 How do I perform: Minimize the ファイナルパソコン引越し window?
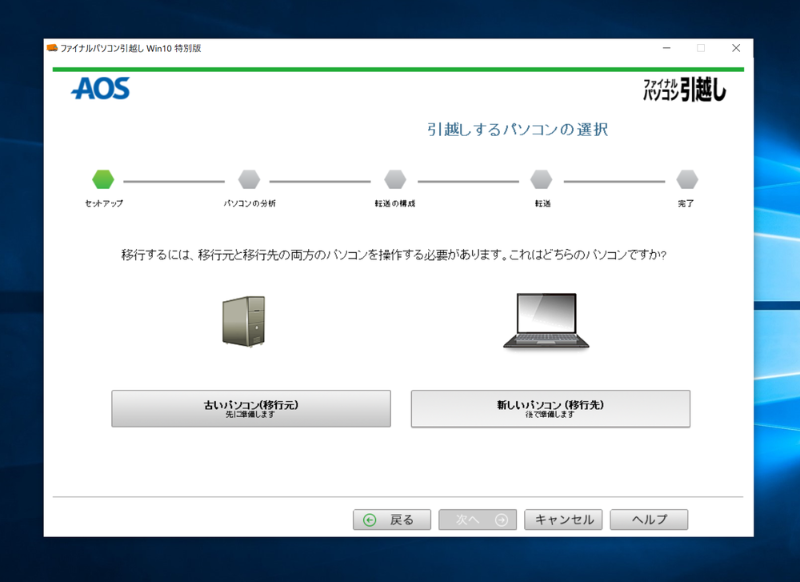coord(665,48)
